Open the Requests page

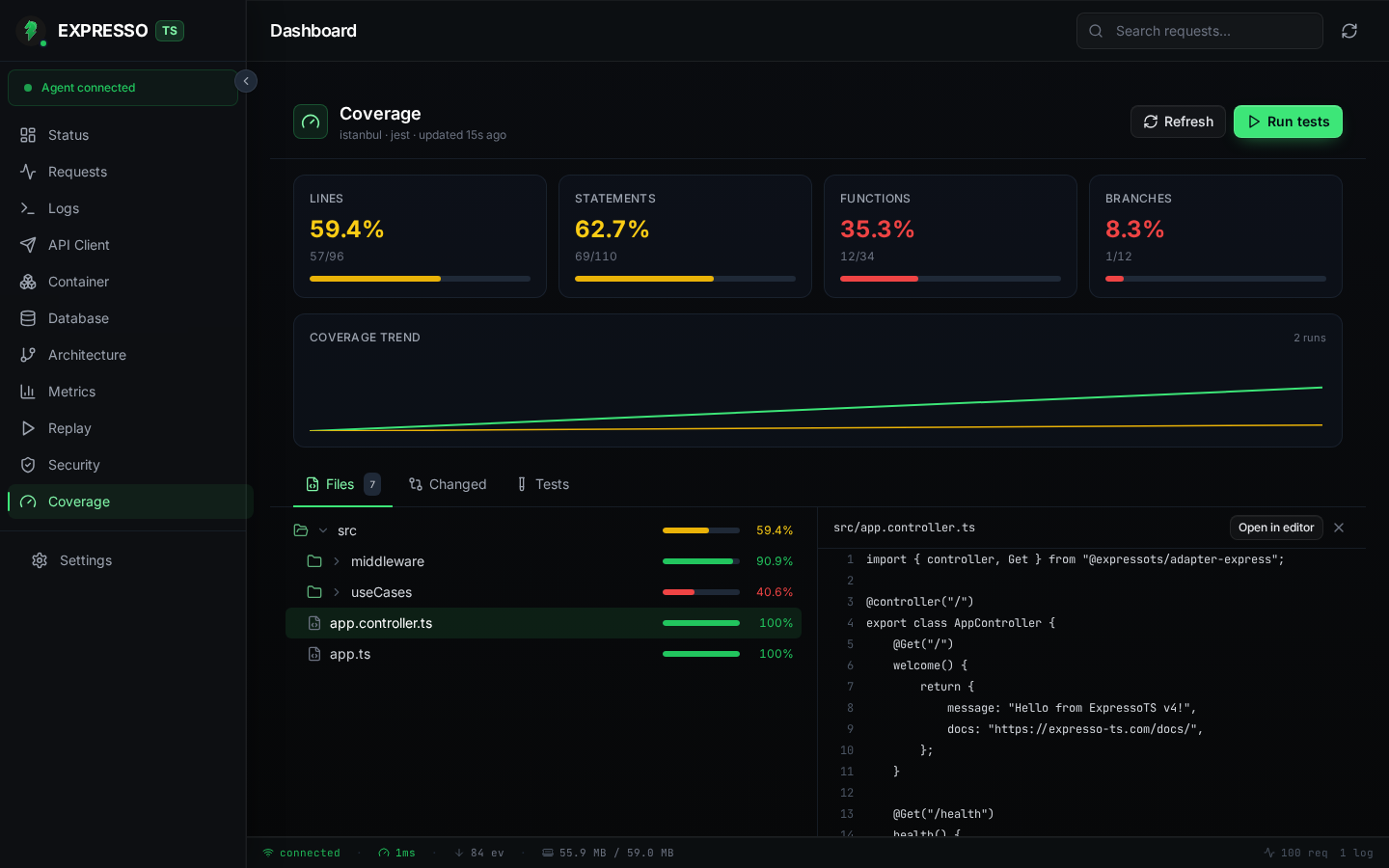click(126, 172)
